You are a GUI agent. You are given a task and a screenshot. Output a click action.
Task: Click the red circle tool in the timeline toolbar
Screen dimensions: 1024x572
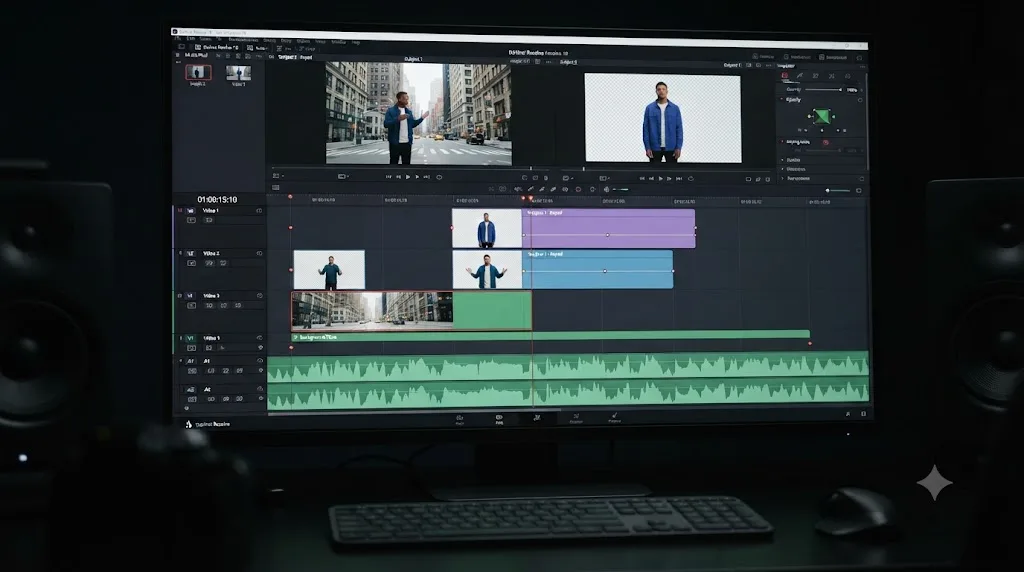579,189
